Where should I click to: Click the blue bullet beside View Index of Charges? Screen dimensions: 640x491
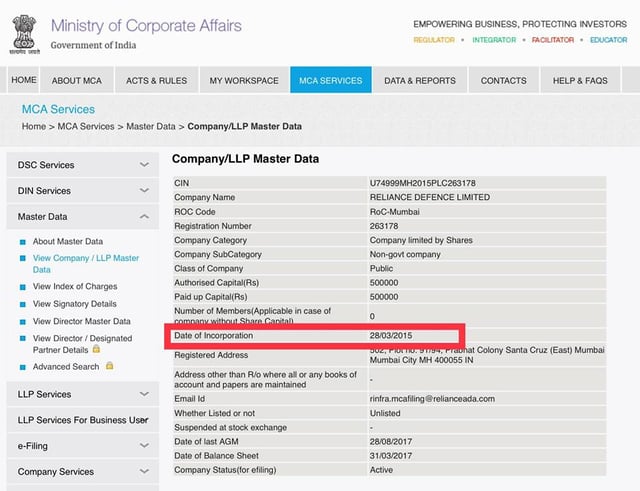point(23,287)
